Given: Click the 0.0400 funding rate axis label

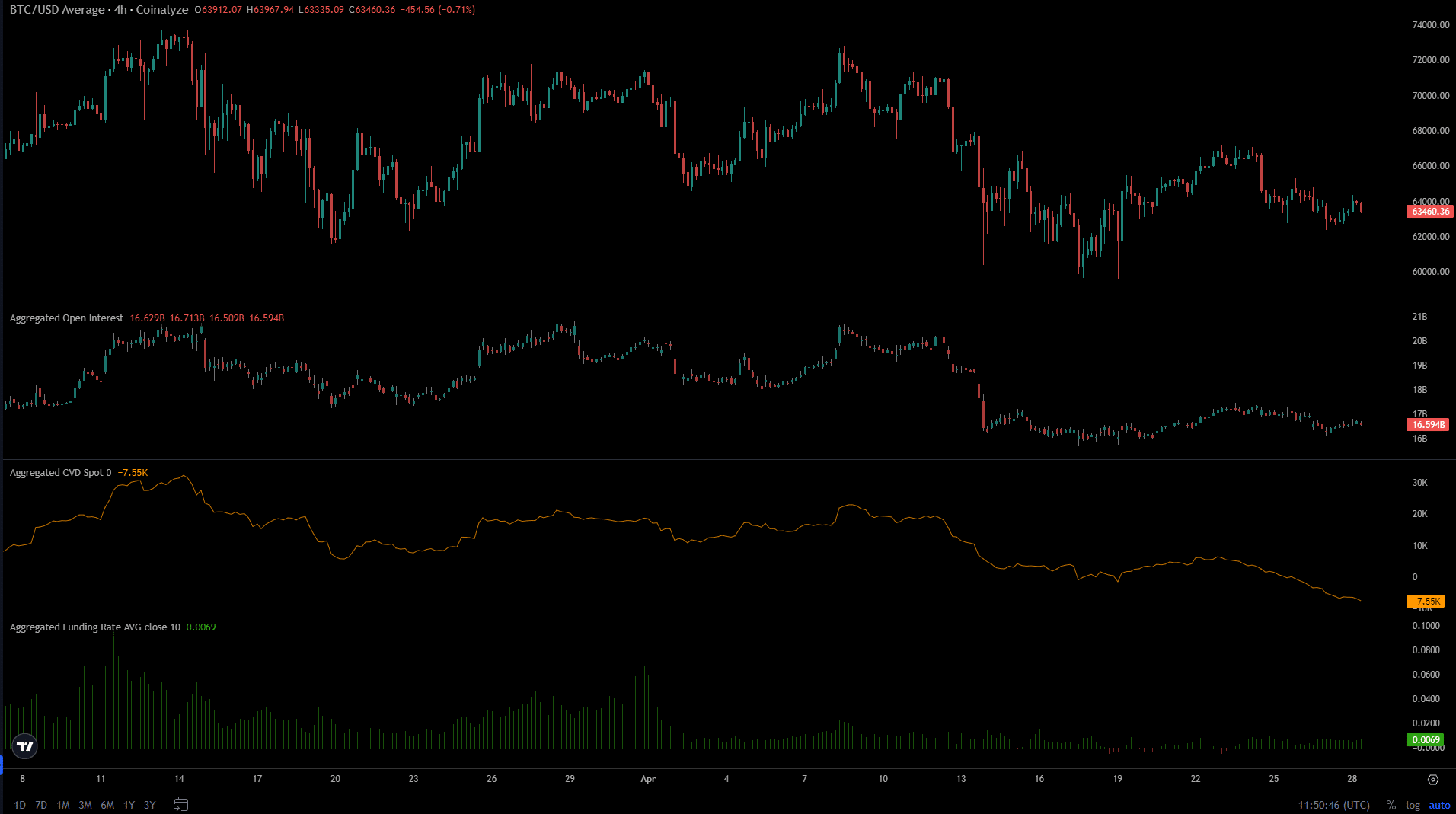Looking at the screenshot, I should [1426, 699].
